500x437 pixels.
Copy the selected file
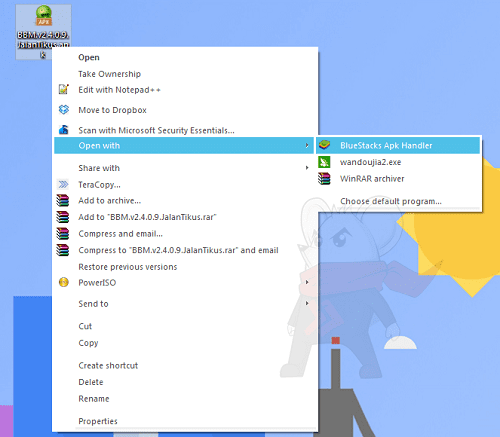184,343
